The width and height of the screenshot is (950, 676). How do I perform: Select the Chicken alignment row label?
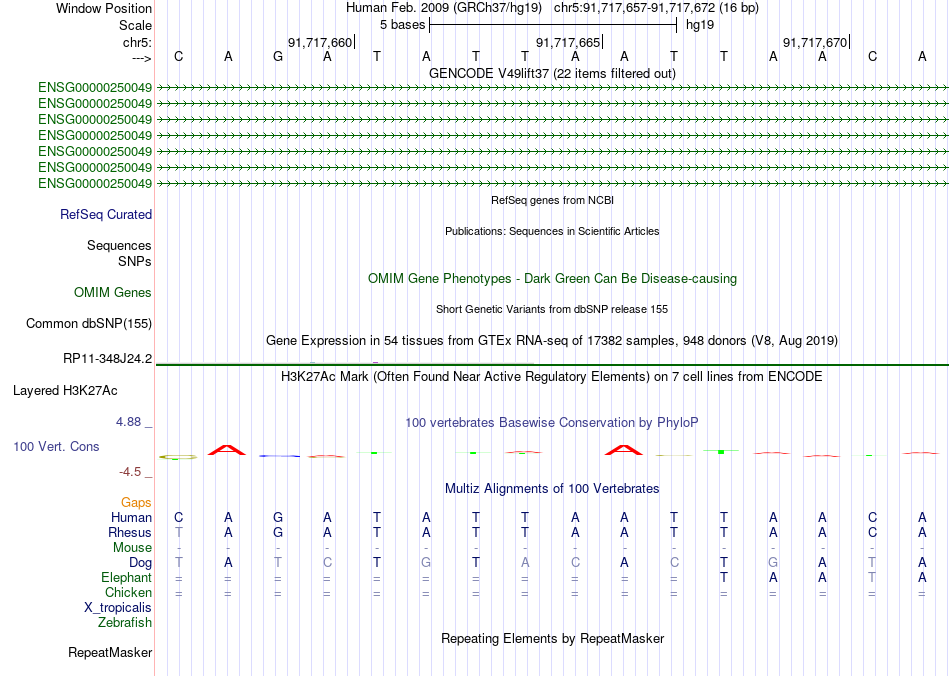point(128,592)
